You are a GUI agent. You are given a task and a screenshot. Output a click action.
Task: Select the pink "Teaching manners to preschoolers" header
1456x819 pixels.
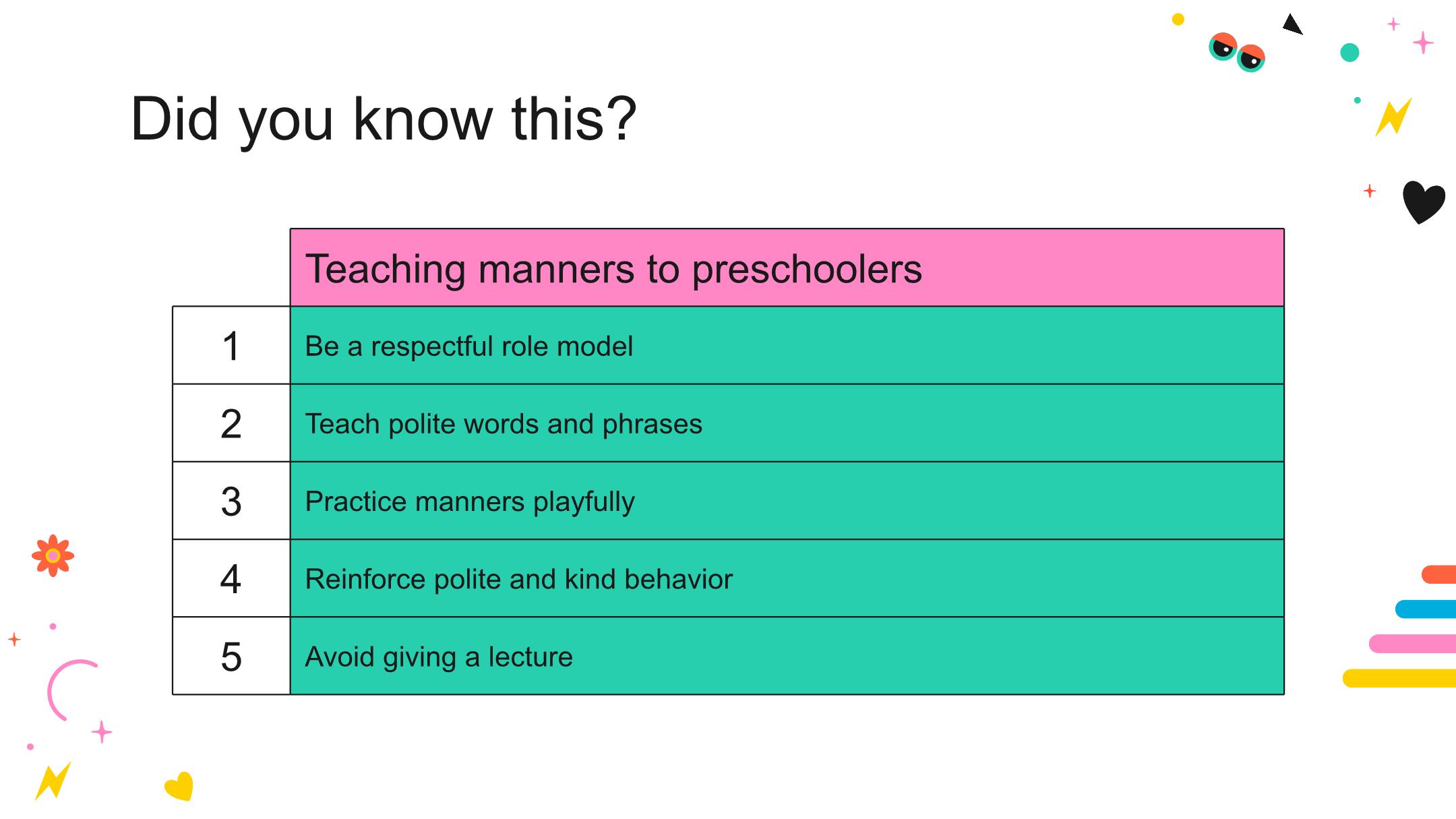(x=787, y=268)
